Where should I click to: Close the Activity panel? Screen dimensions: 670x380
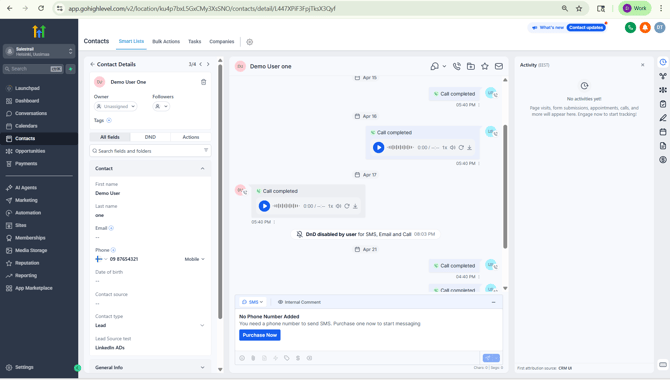(x=643, y=65)
